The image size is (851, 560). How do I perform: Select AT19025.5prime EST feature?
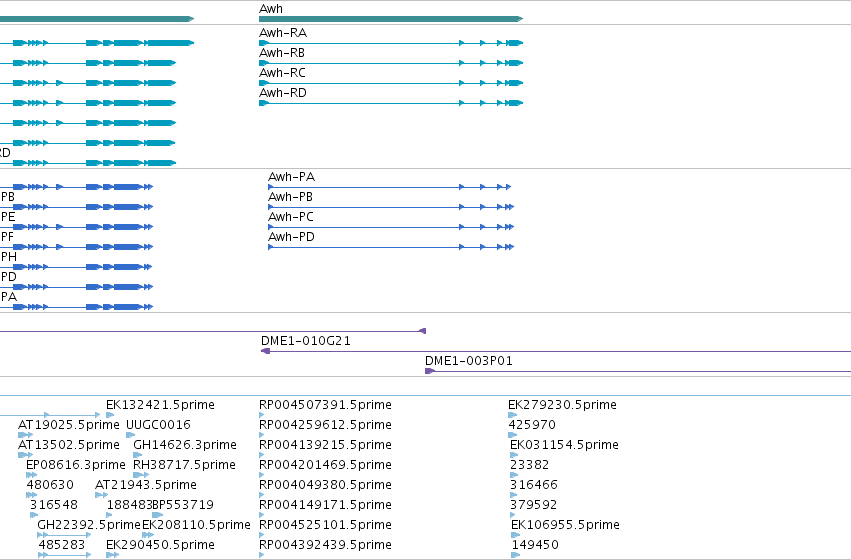point(68,425)
